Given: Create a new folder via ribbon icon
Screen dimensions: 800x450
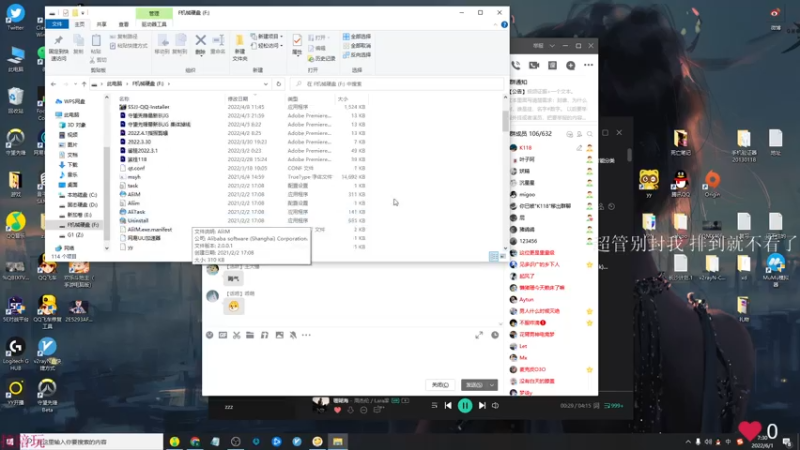Looking at the screenshot, I should [239, 48].
